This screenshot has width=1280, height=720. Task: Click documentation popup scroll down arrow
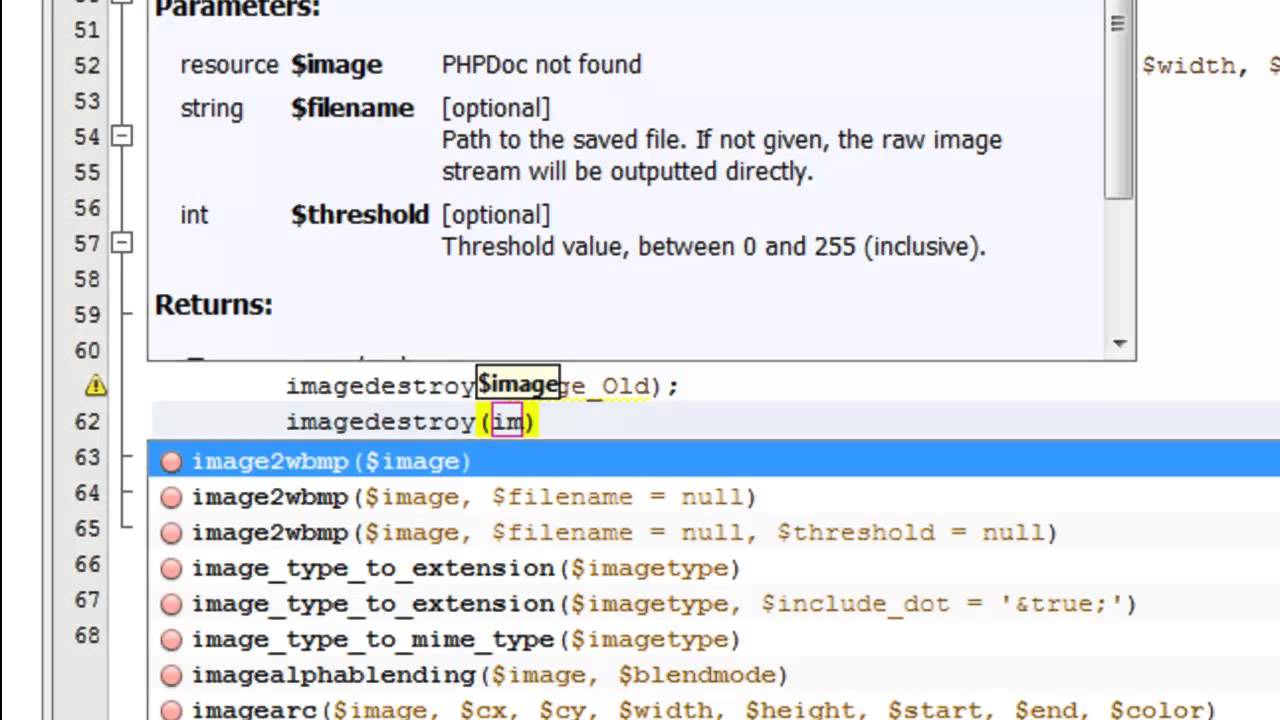tap(1119, 343)
